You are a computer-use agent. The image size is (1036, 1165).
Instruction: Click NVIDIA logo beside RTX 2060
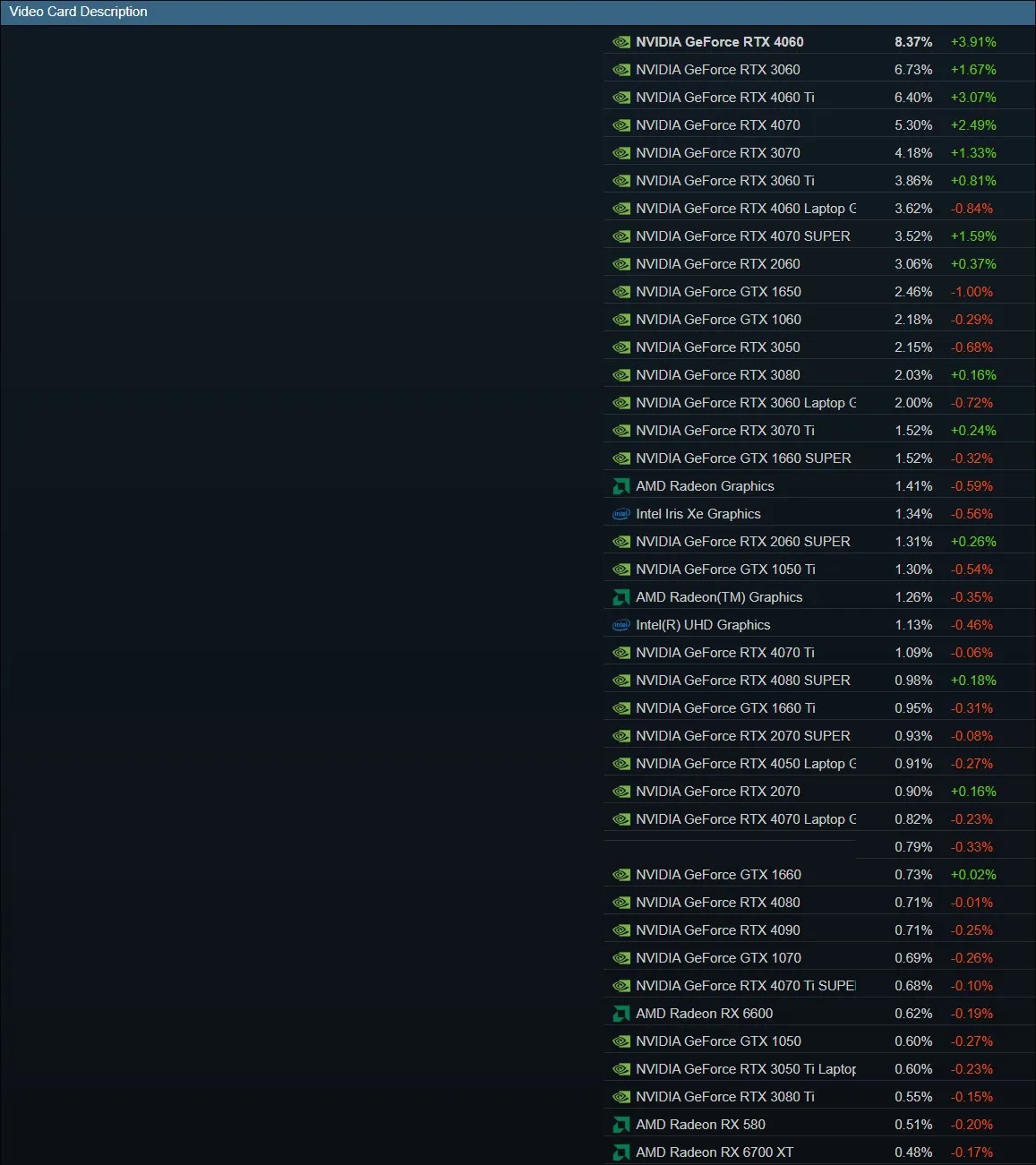click(621, 264)
